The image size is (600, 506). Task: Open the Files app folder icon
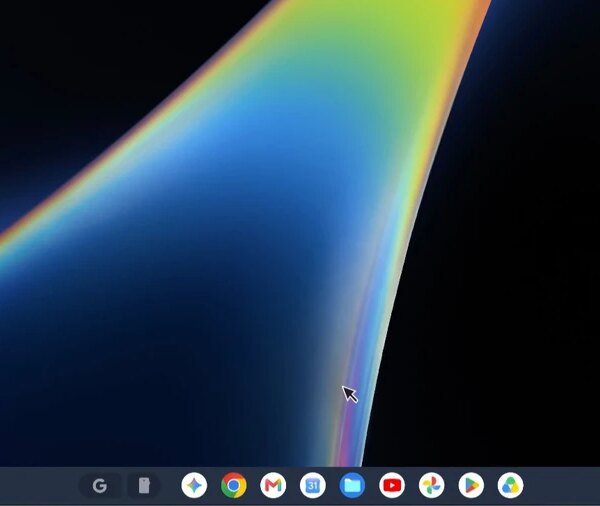[352, 485]
